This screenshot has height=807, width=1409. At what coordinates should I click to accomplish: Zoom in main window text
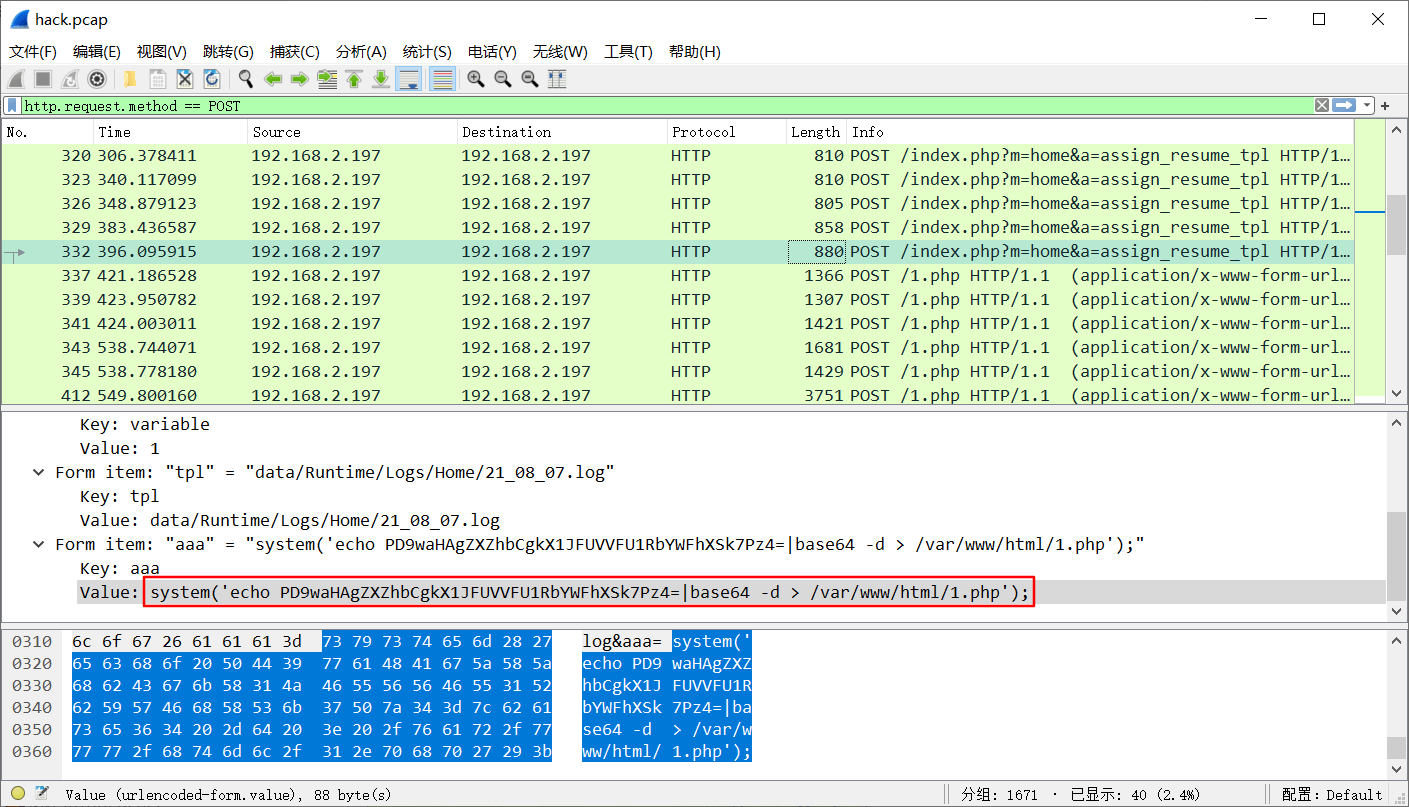point(475,79)
